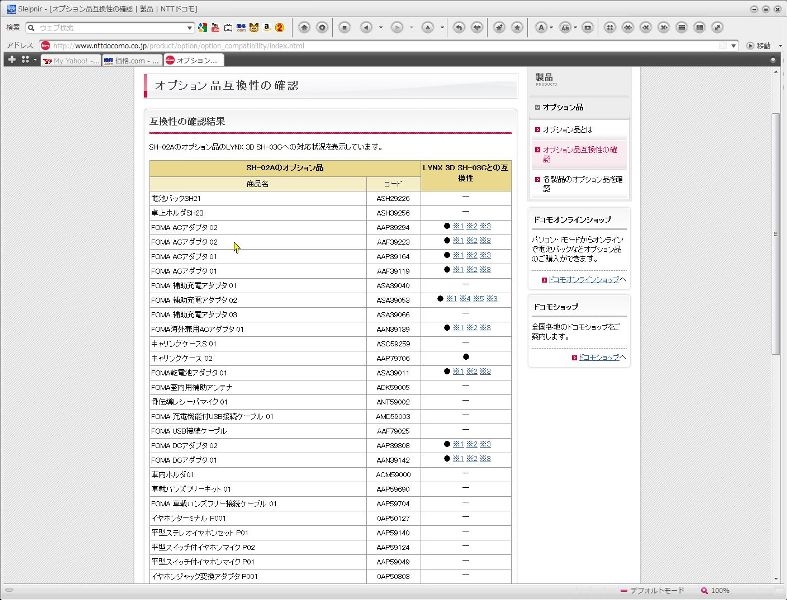Open the back button history dropdown arrow
Image resolution: width=787 pixels, height=600 pixels.
(x=381, y=27)
